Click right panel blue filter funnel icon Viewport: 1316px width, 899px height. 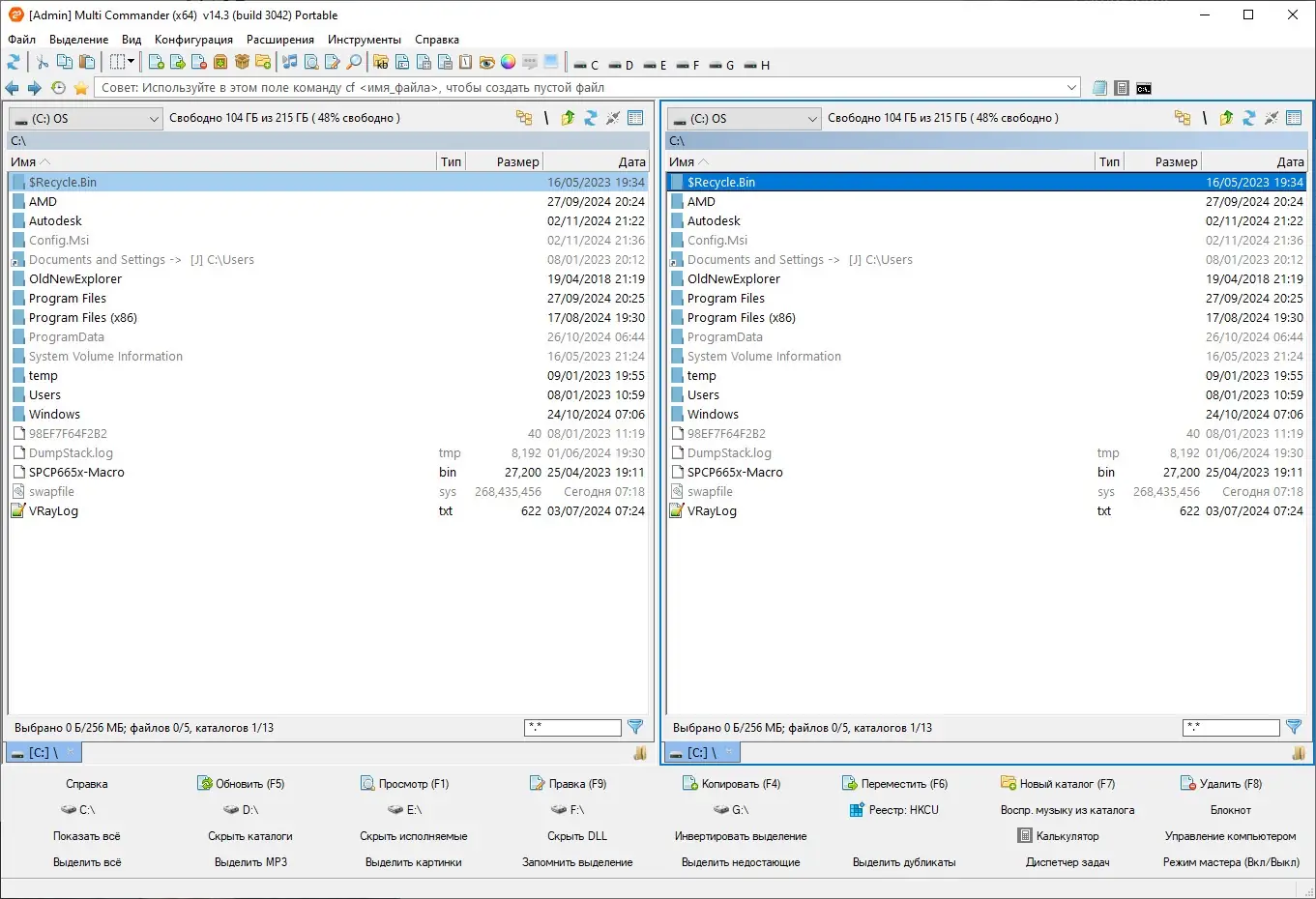coord(1294,727)
